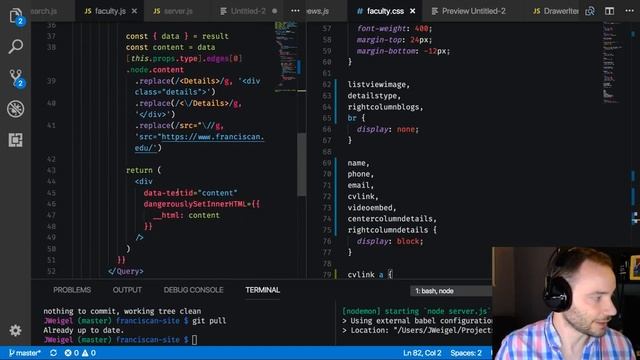The image size is (640, 360).
Task: Open the Source Control view
Action: [x=16, y=78]
